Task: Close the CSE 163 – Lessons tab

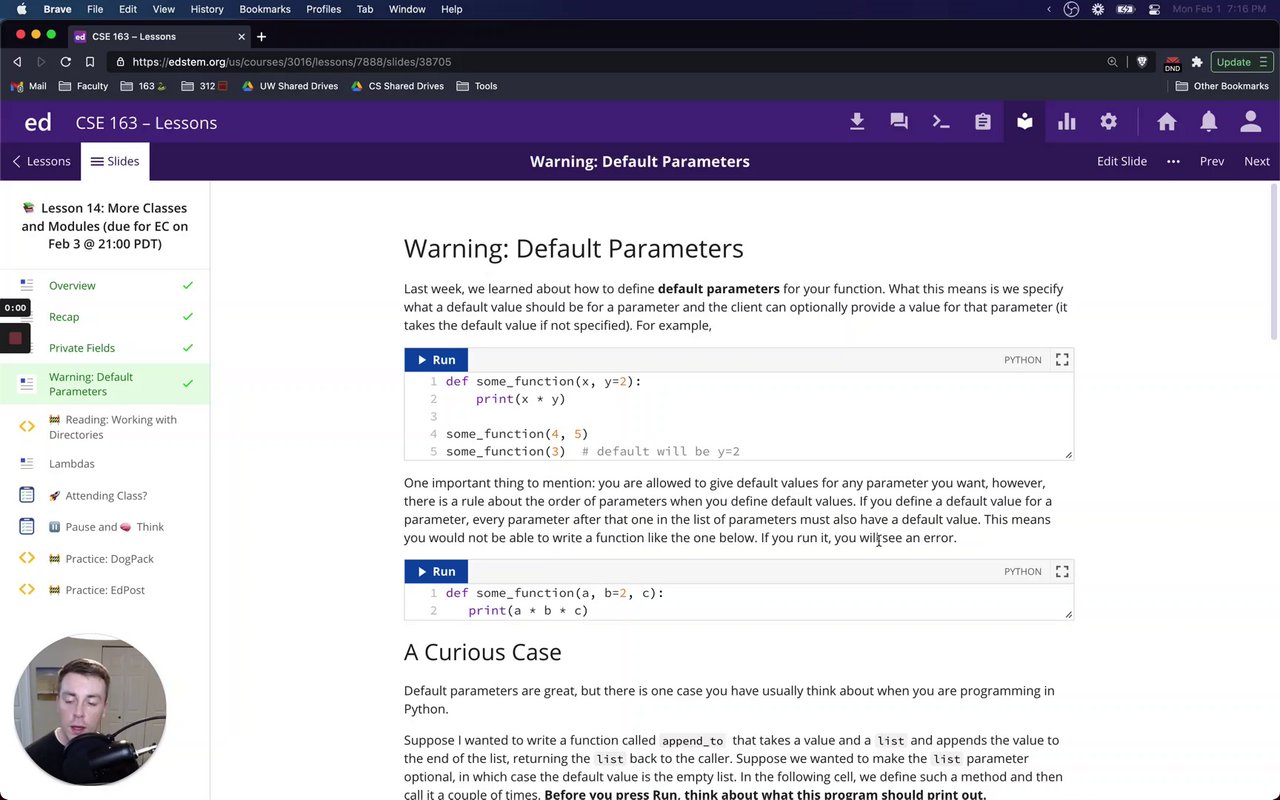Action: (241, 37)
